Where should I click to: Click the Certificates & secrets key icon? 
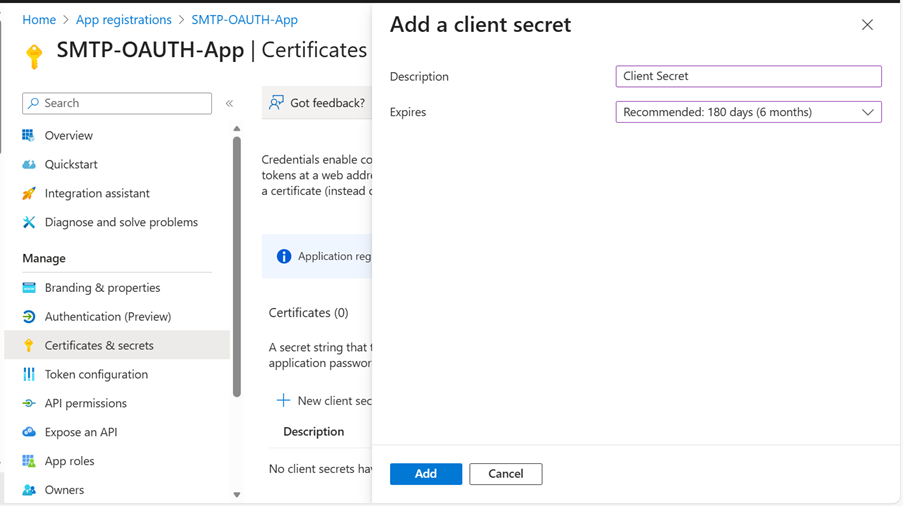pos(29,345)
